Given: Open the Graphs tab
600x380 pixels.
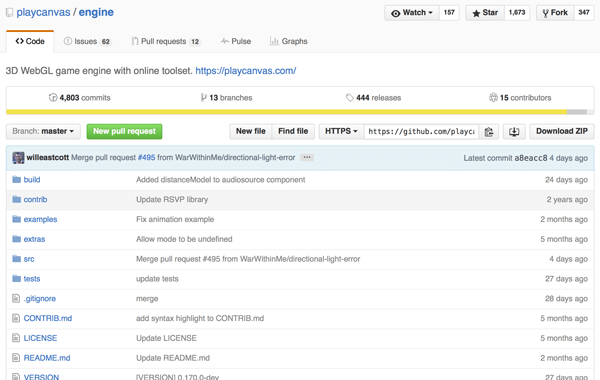Looking at the screenshot, I should tap(289, 41).
